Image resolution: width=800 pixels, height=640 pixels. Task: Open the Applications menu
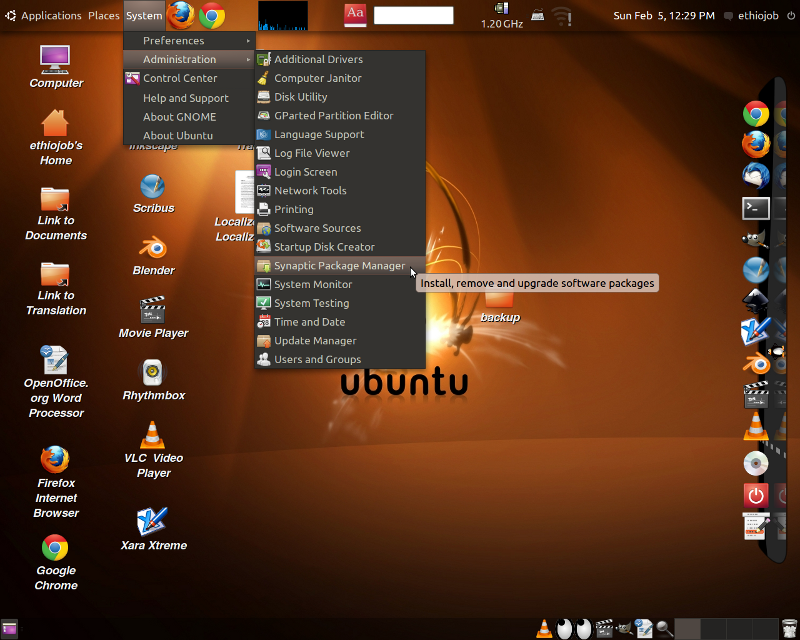tap(44, 16)
